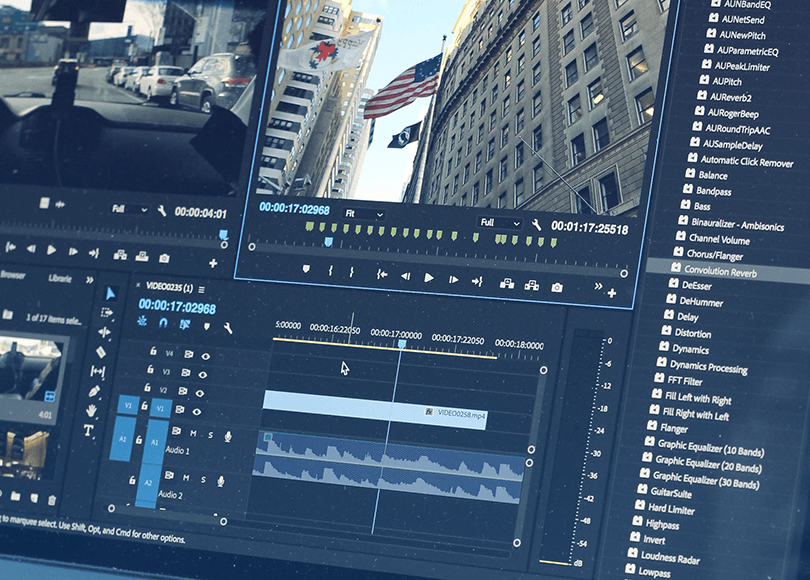This screenshot has width=810, height=580.
Task: Toggle Snap magnet in the timeline
Action: [x=163, y=323]
